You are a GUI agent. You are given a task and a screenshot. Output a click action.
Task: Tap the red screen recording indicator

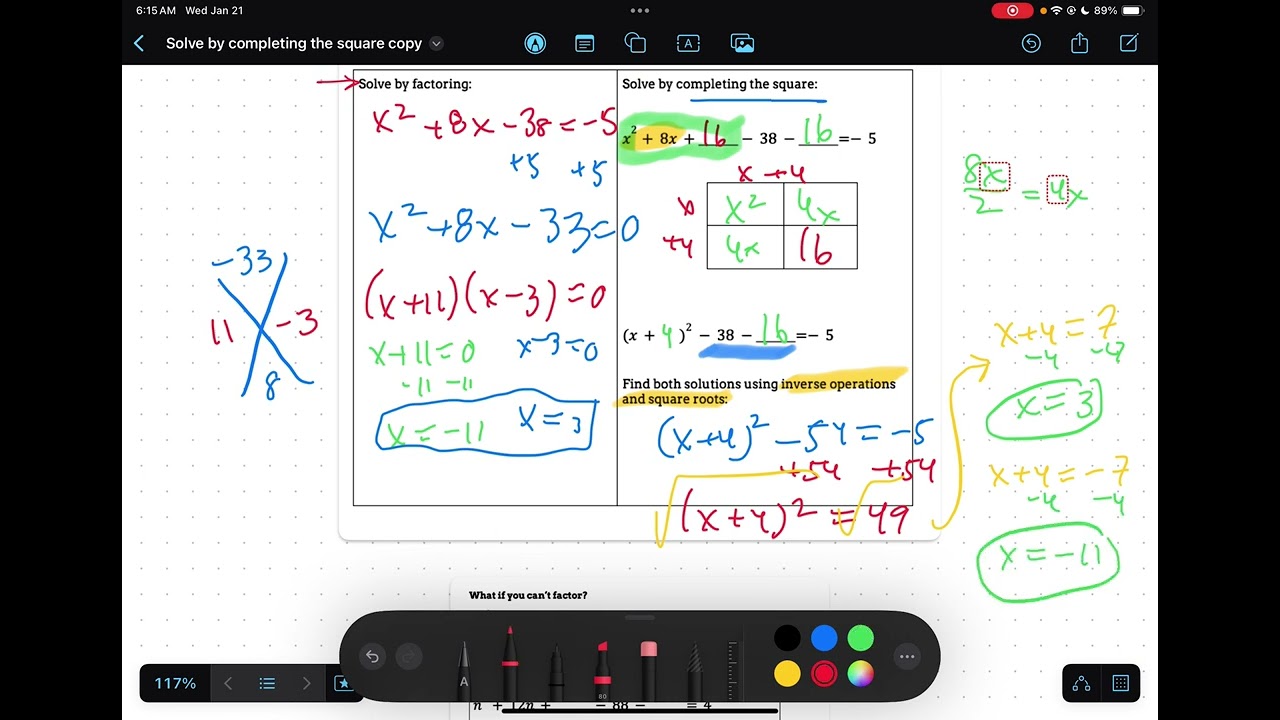pyautogui.click(x=1012, y=10)
